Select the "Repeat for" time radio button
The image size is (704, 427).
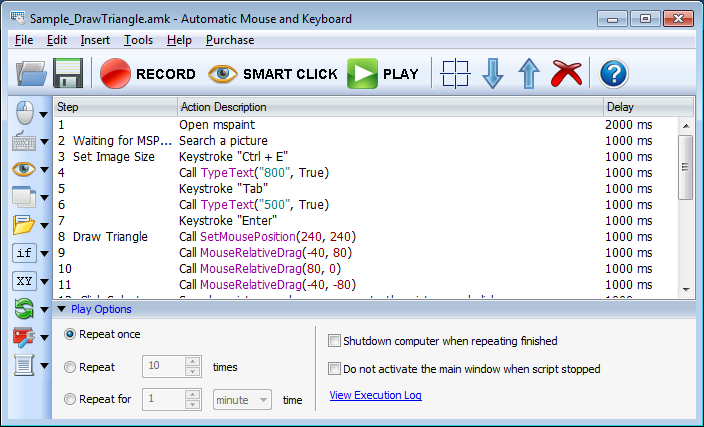70,400
